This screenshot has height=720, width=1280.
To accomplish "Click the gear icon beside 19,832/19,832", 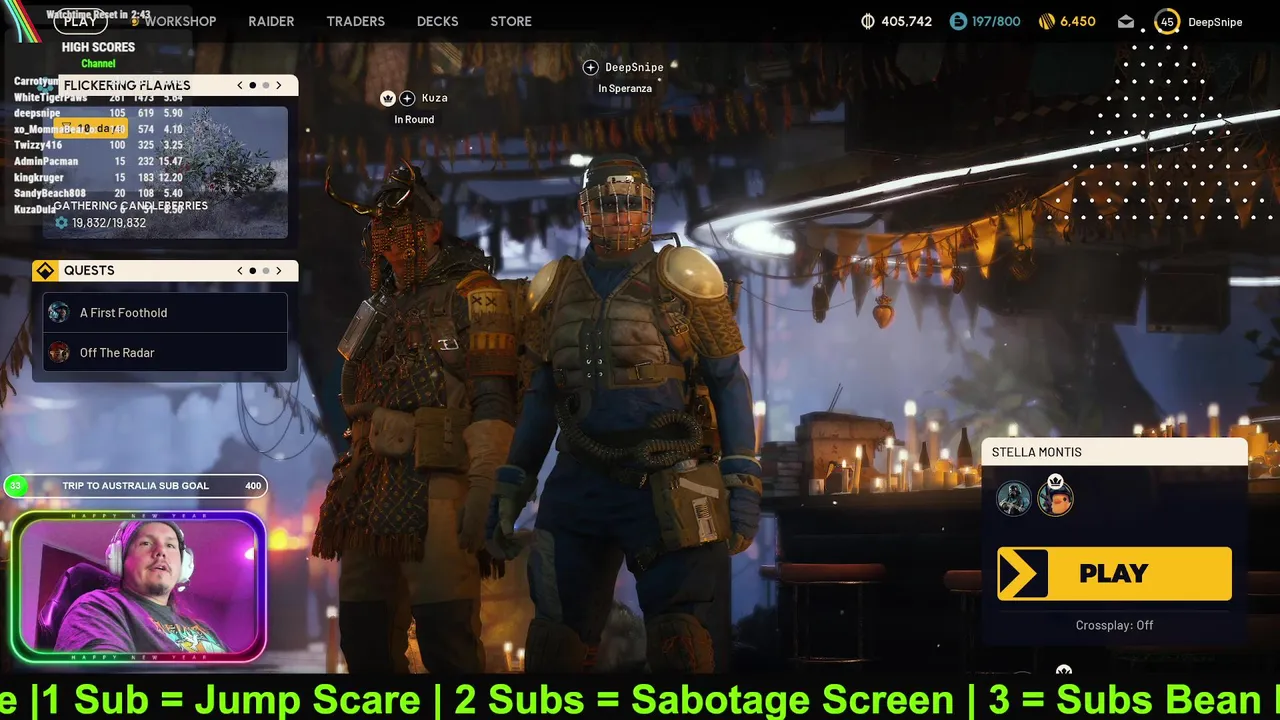I will click(x=61, y=223).
